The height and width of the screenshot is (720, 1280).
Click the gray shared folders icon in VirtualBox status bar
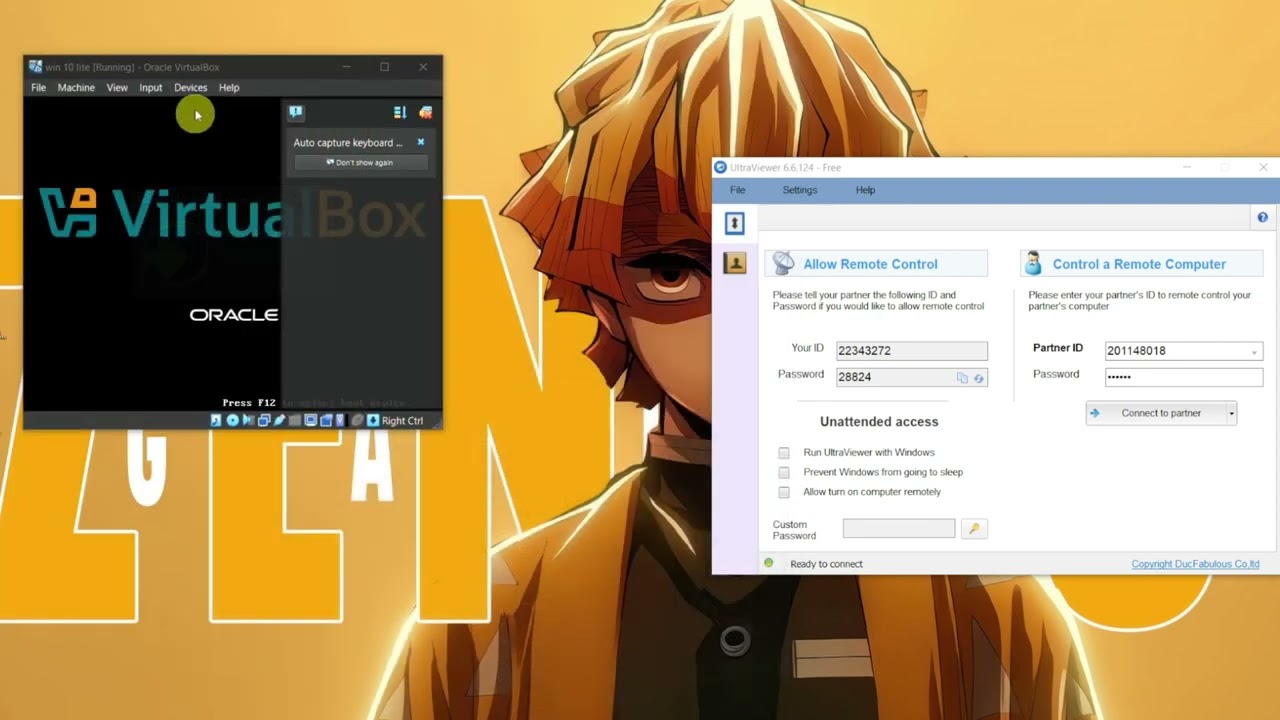click(295, 420)
